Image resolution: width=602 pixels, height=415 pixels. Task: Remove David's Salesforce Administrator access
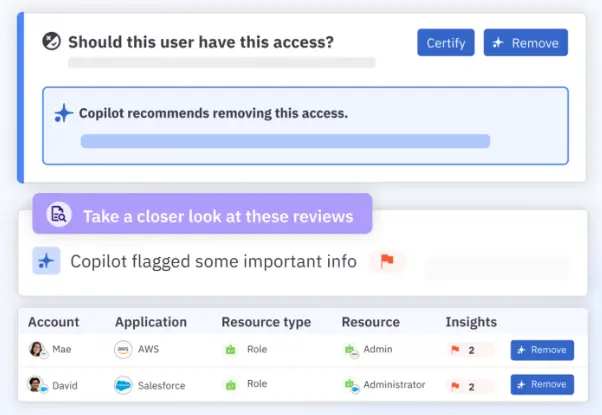pyautogui.click(x=542, y=384)
